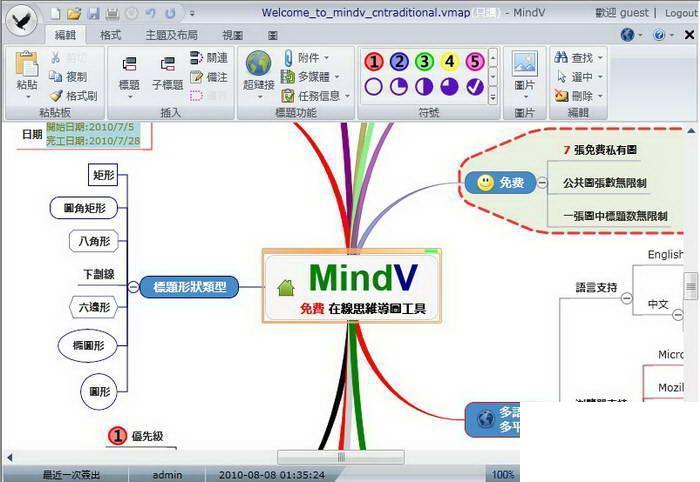700x482 pixels.
Task: Save the map with the floppy disk icon
Action: [x=93, y=13]
